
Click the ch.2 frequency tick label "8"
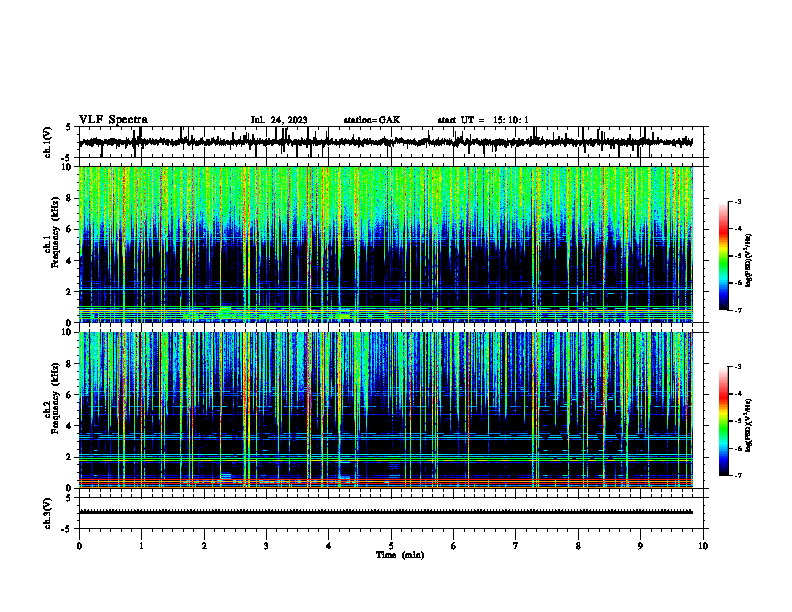tap(71, 364)
